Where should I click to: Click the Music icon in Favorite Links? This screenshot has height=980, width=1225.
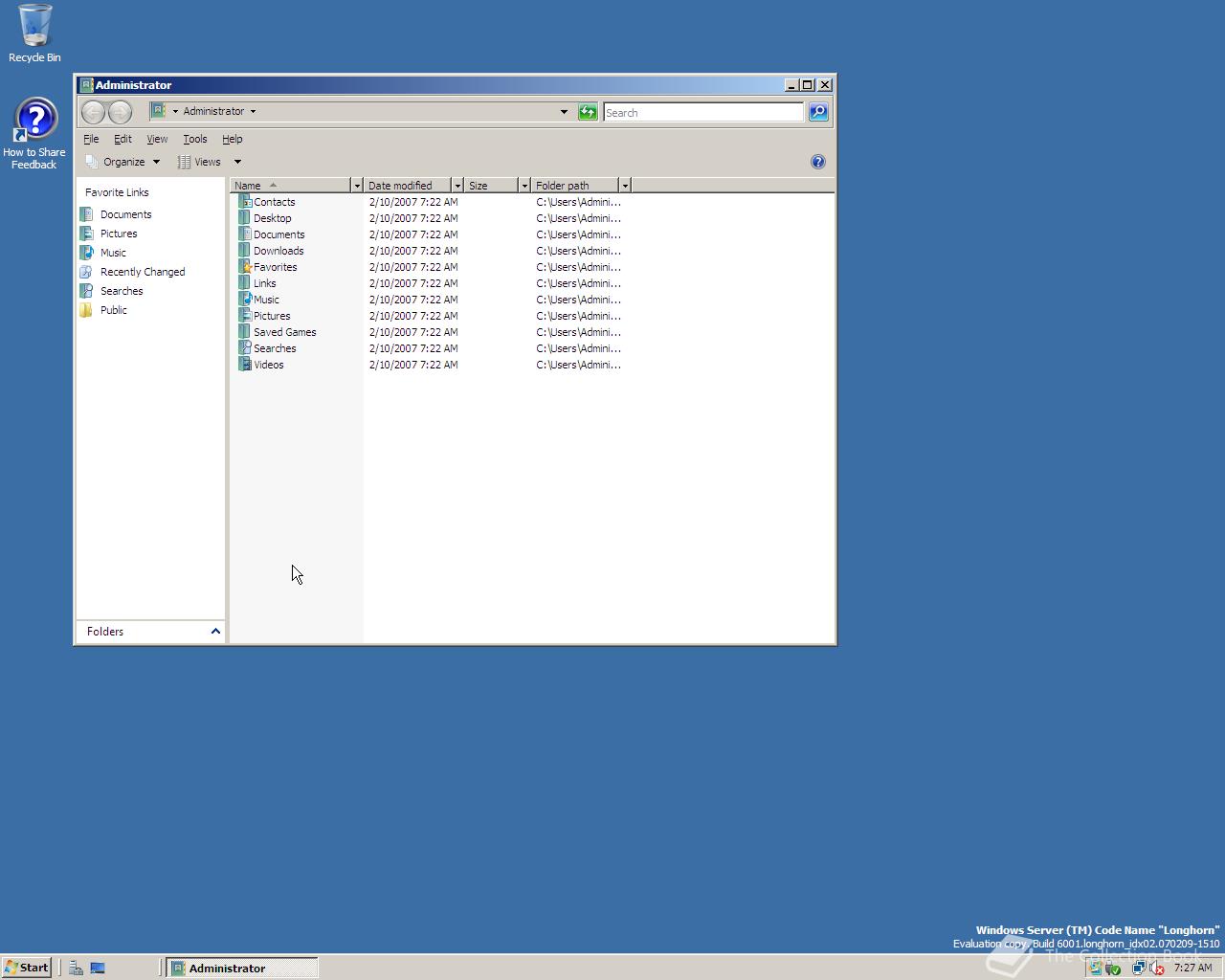coord(86,253)
